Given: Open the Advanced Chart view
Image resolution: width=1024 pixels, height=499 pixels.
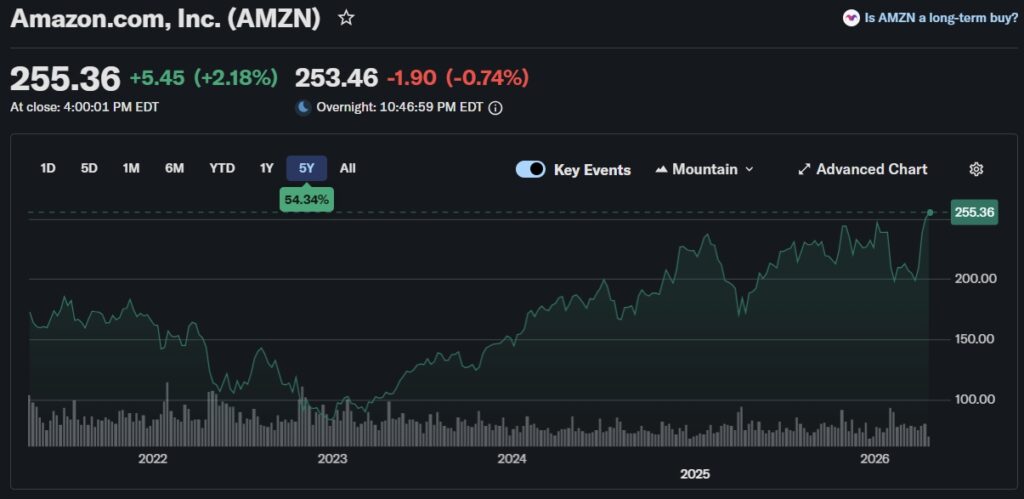Looking at the screenshot, I should coord(871,170).
